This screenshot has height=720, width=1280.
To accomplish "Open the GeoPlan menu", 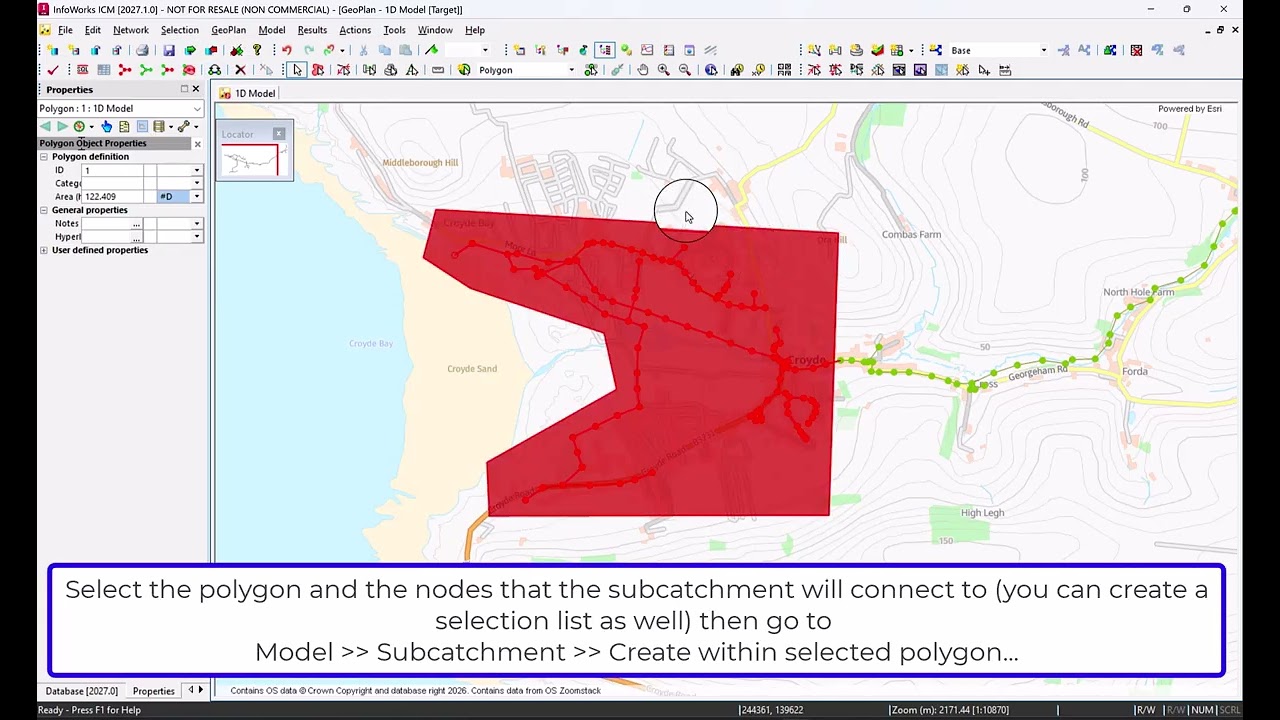I will 229,30.
